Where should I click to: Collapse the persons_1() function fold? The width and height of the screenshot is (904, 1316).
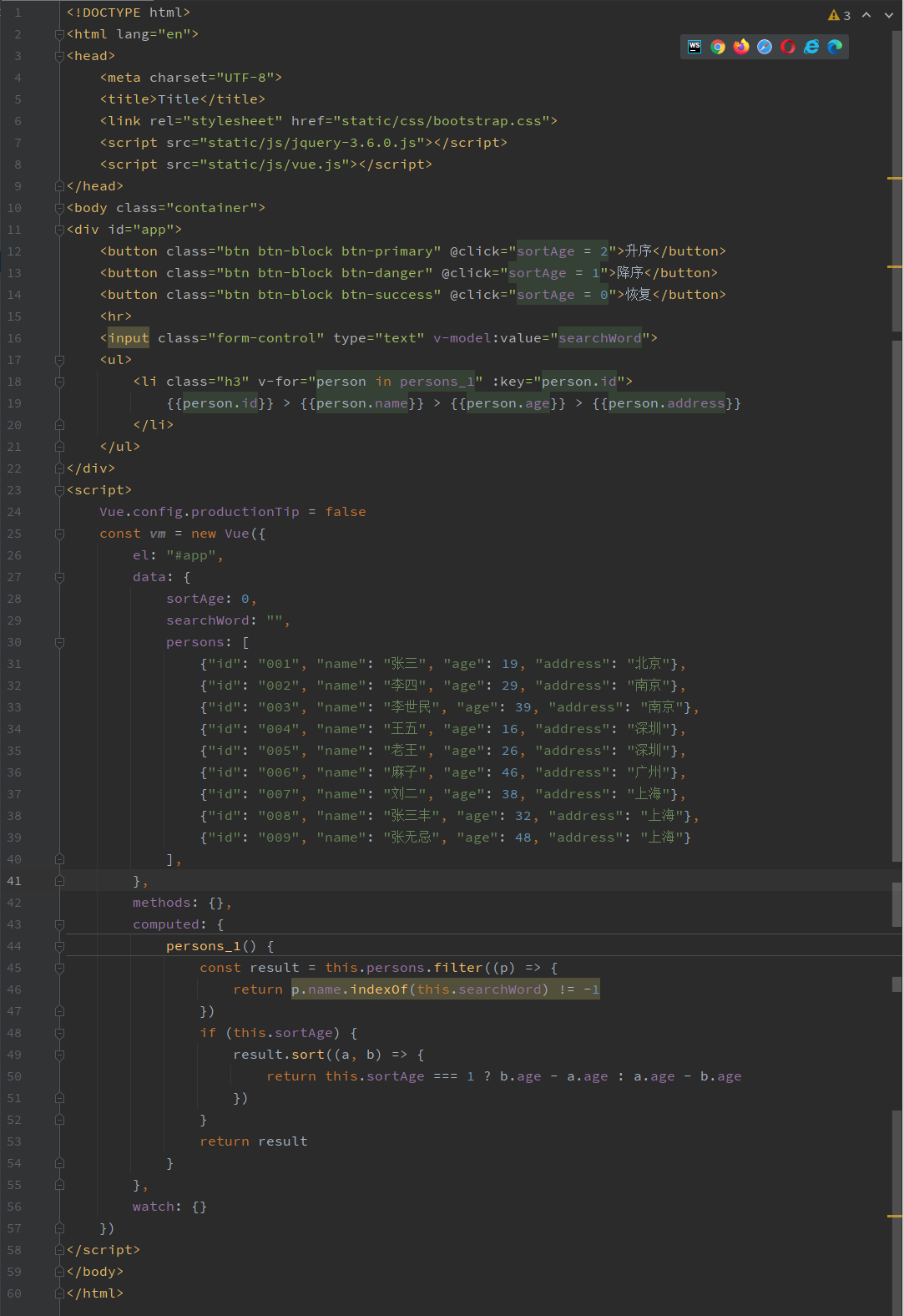point(59,946)
